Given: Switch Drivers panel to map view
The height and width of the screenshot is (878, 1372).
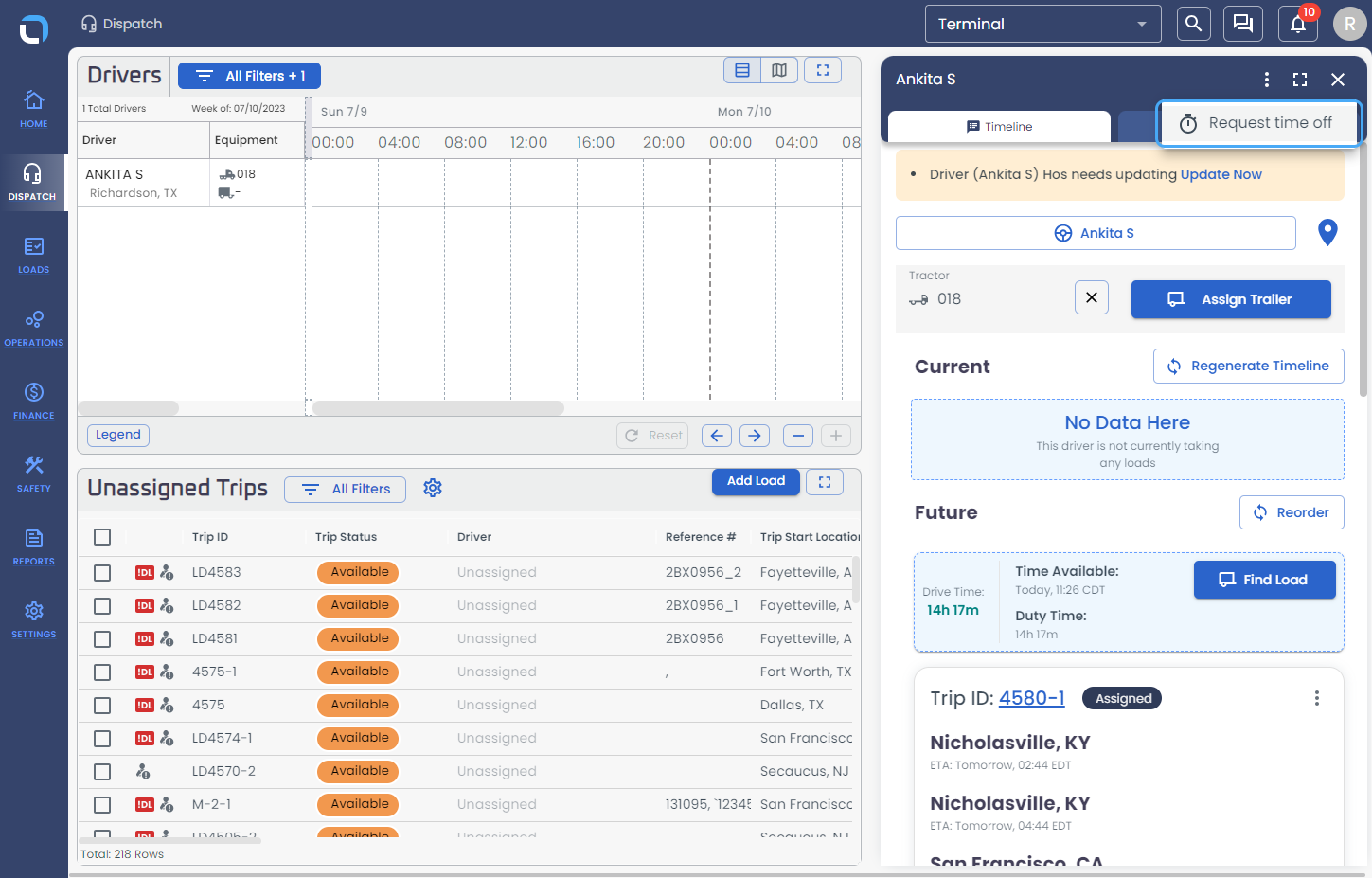Looking at the screenshot, I should tap(779, 70).
